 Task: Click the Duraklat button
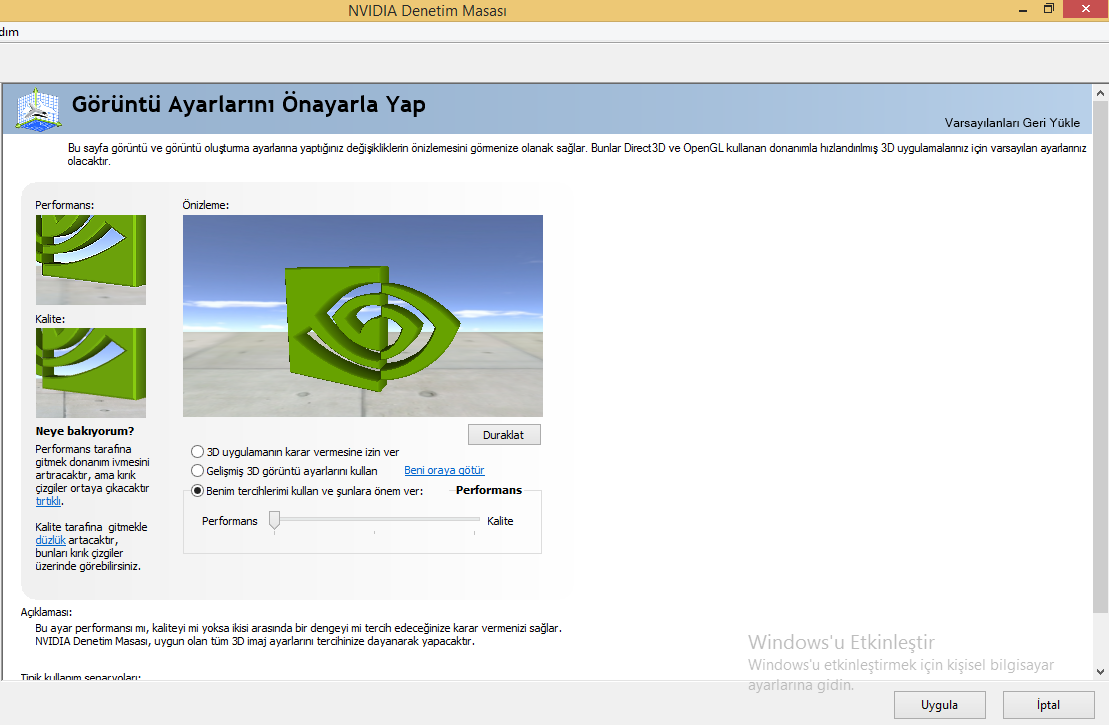504,435
